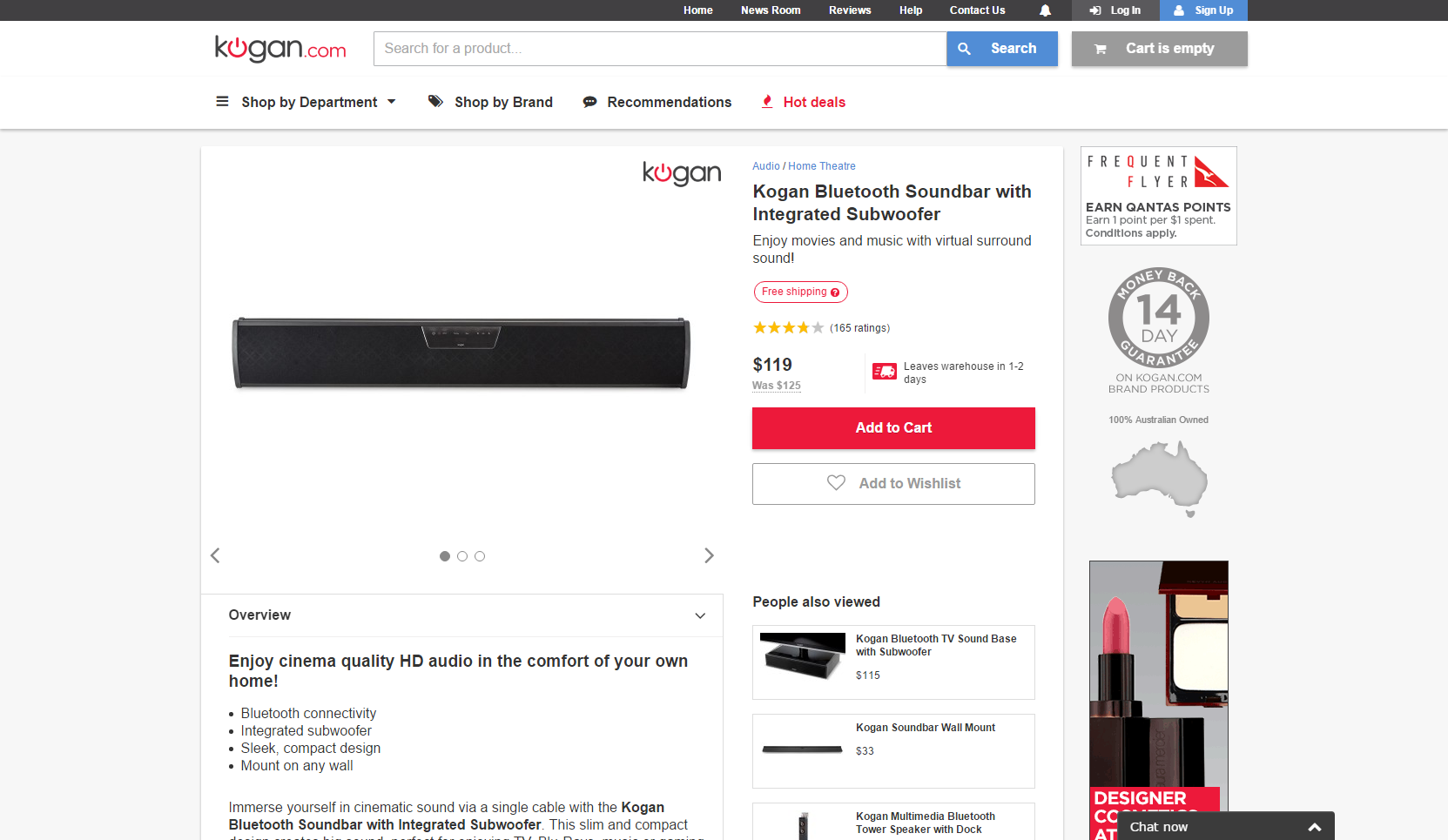The image size is (1448, 840).
Task: Click the star rating icons
Action: pyautogui.click(x=788, y=328)
